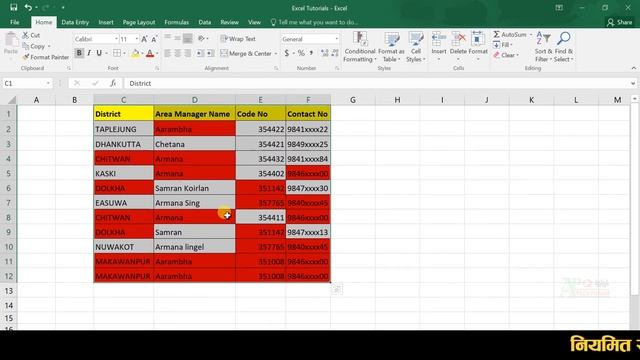Expand the Name Box dropdown
640x360 pixels.
(x=48, y=83)
